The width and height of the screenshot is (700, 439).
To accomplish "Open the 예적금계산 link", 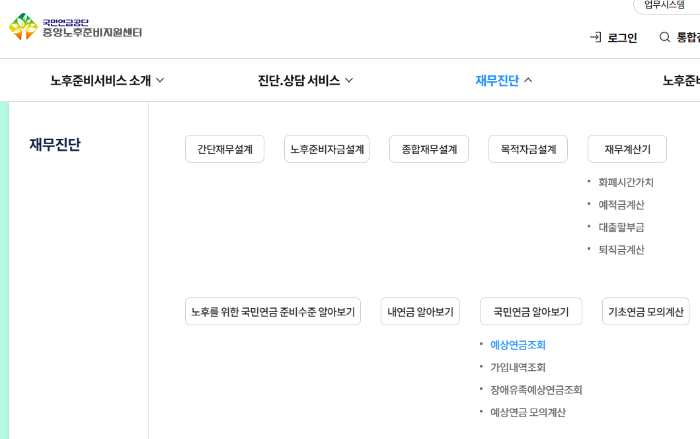I will pos(621,205).
